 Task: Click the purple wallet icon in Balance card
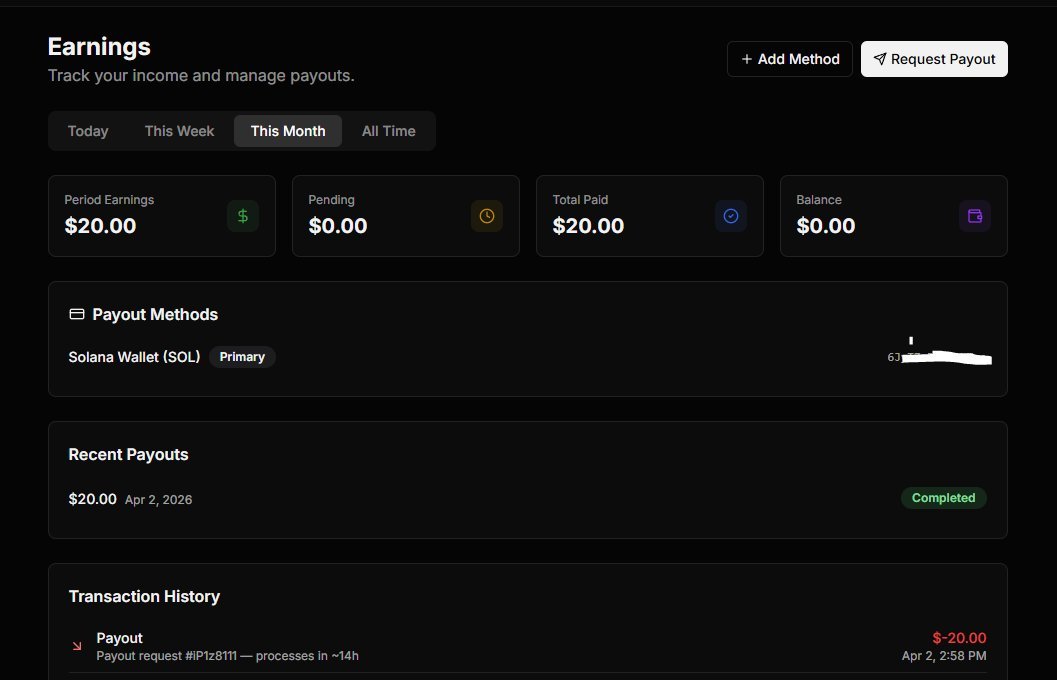click(x=975, y=216)
